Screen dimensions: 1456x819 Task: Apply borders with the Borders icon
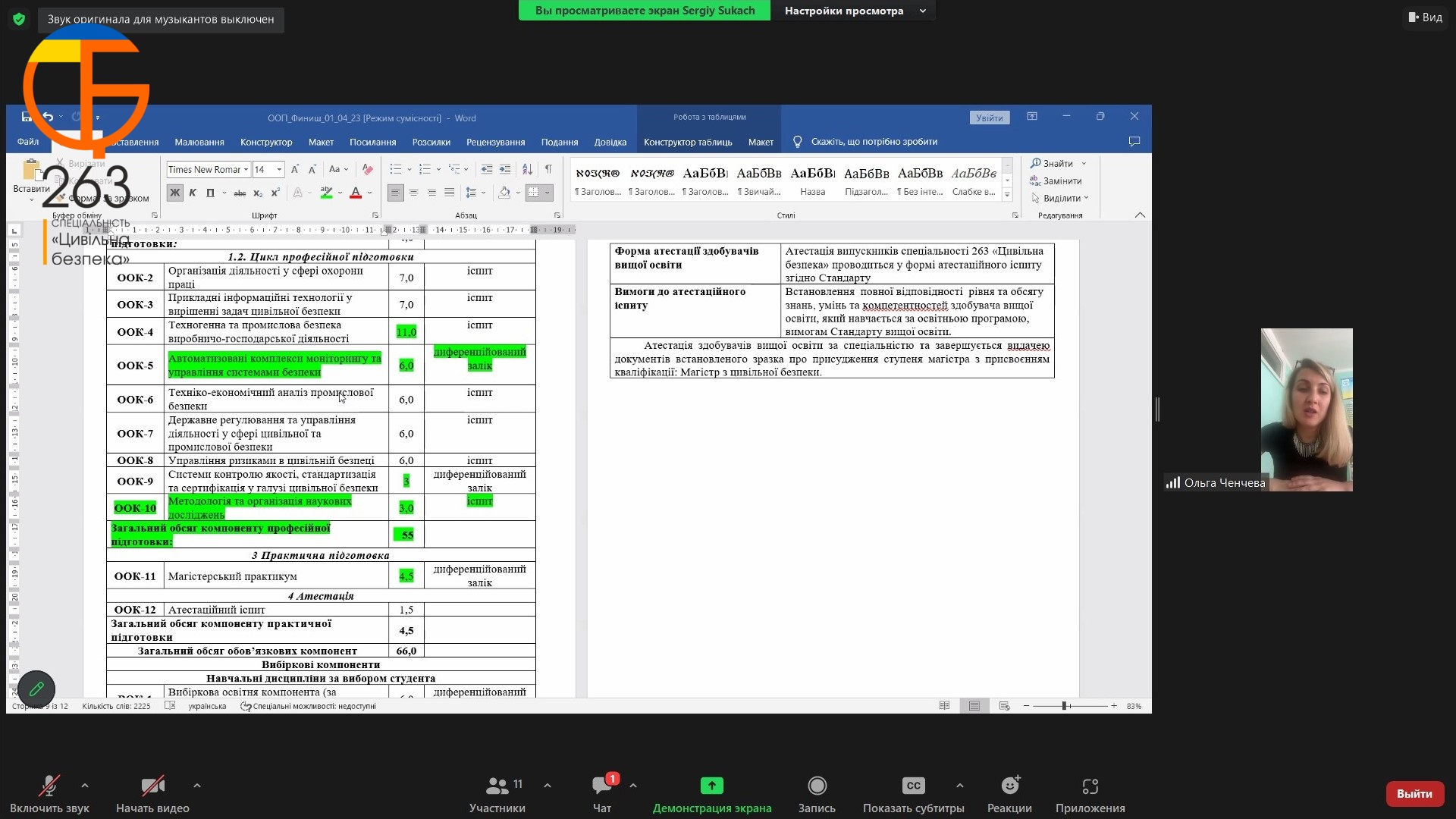[x=534, y=193]
